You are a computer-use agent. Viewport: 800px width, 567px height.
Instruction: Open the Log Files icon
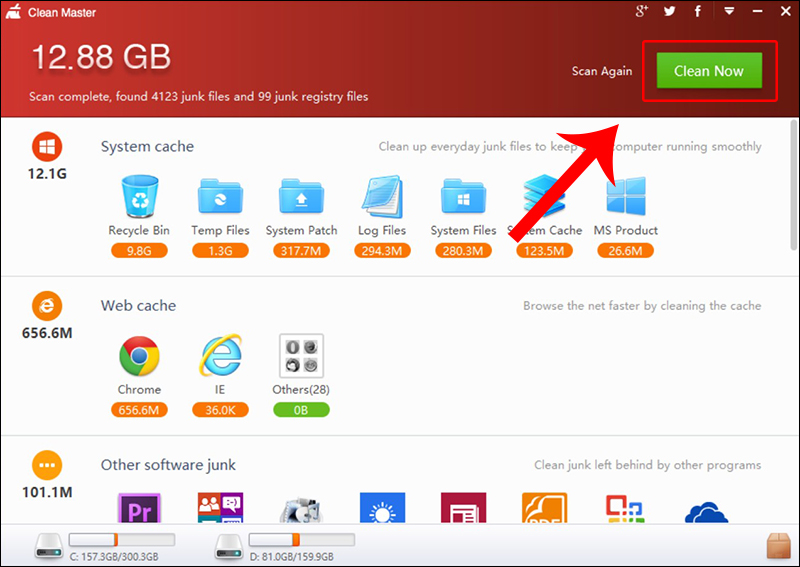pyautogui.click(x=382, y=196)
